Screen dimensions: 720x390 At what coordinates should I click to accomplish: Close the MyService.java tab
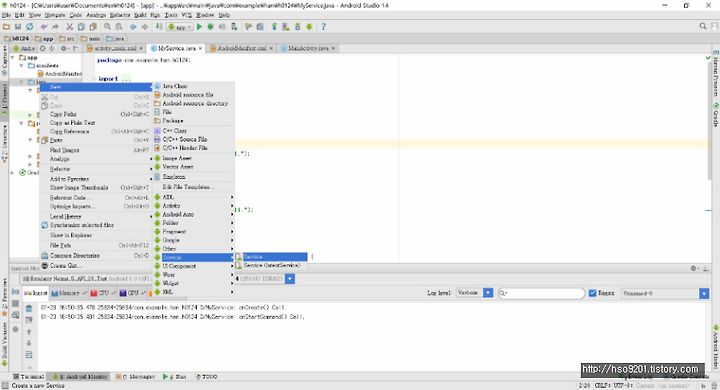pos(201,48)
